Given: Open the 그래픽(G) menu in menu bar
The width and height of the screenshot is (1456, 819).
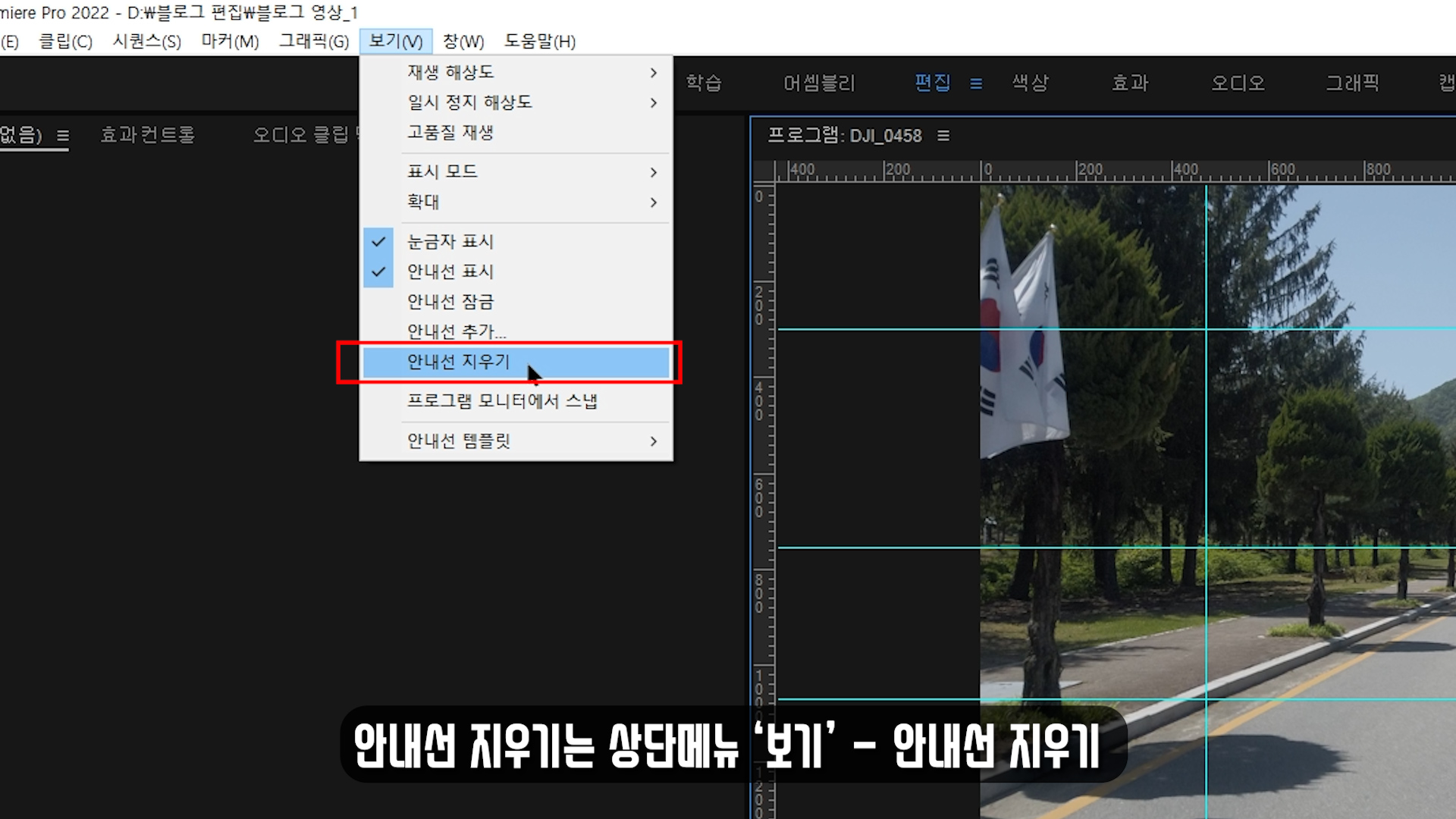Looking at the screenshot, I should pos(314,41).
